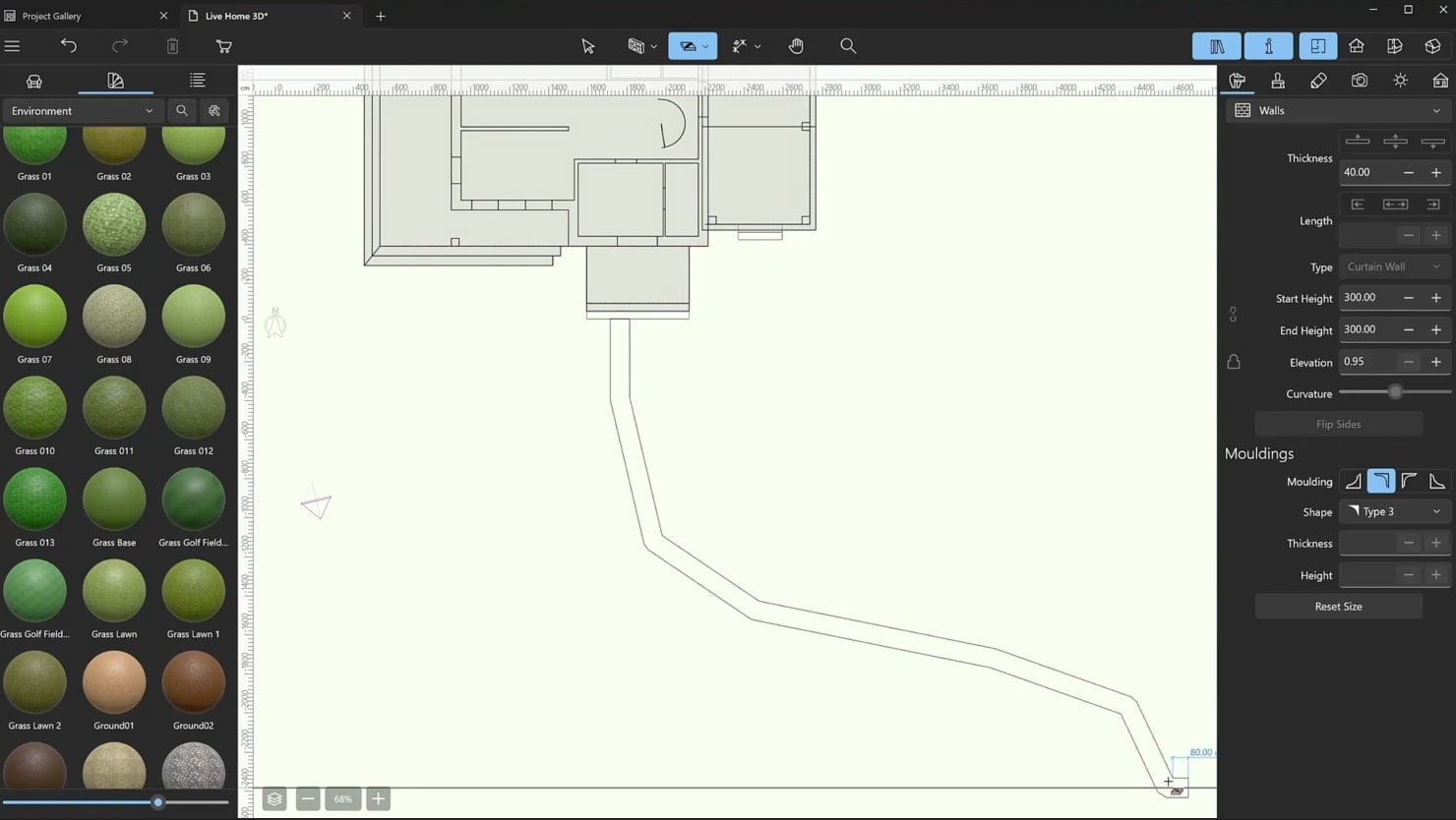This screenshot has height=820, width=1456.
Task: Click the 68% zoom level
Action: coord(342,799)
